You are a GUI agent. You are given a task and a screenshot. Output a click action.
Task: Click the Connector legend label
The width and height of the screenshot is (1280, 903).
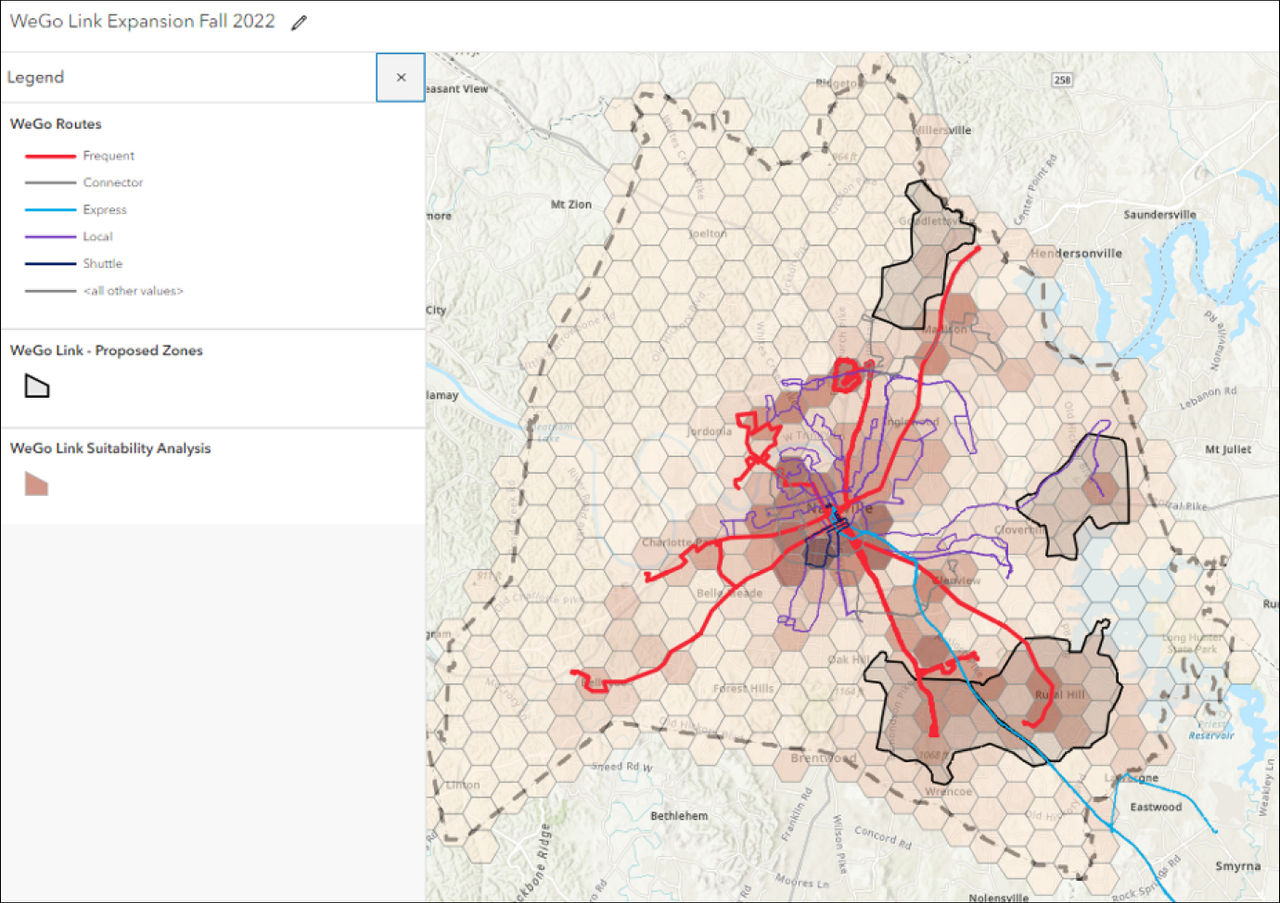point(113,183)
